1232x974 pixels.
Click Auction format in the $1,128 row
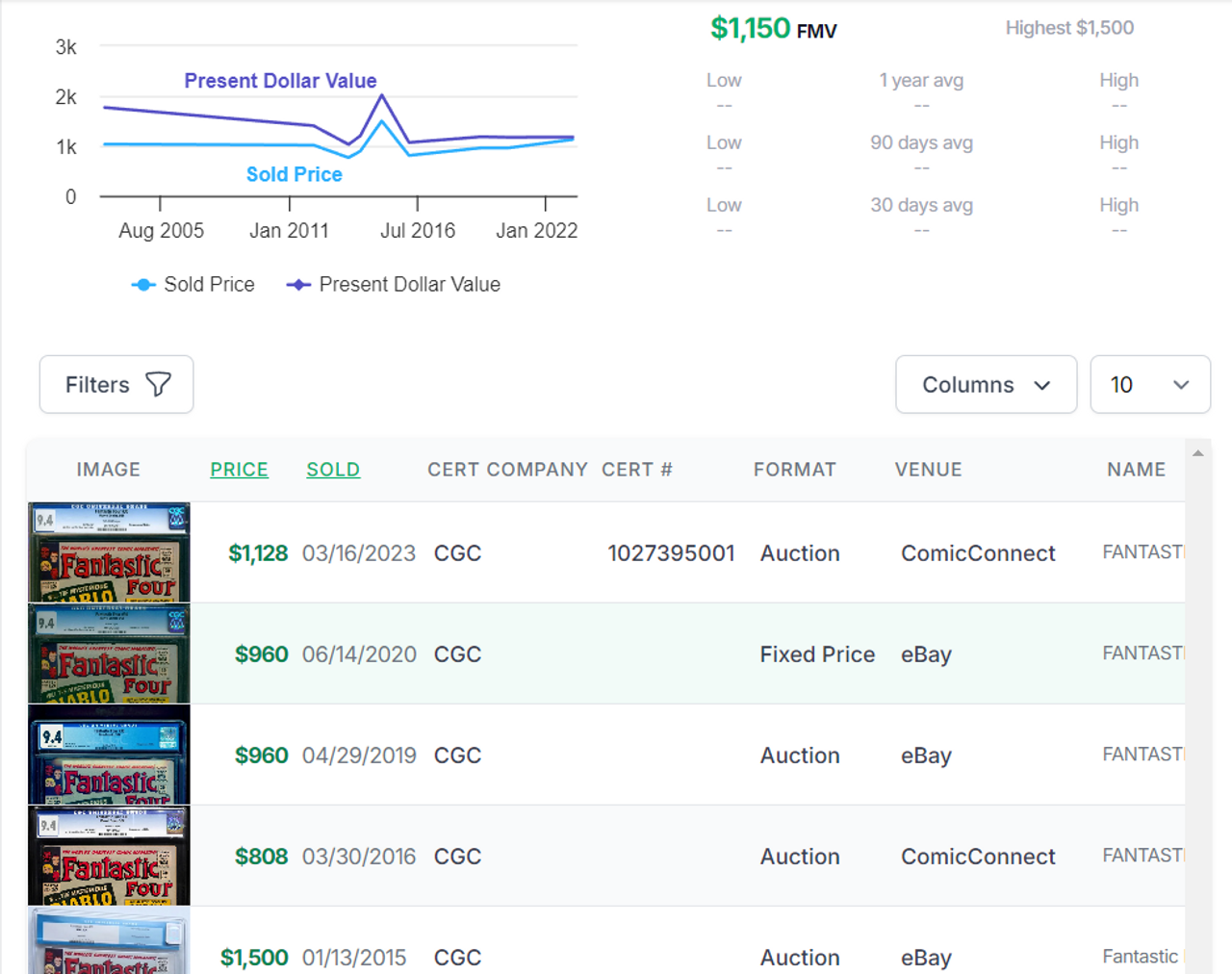(x=800, y=553)
